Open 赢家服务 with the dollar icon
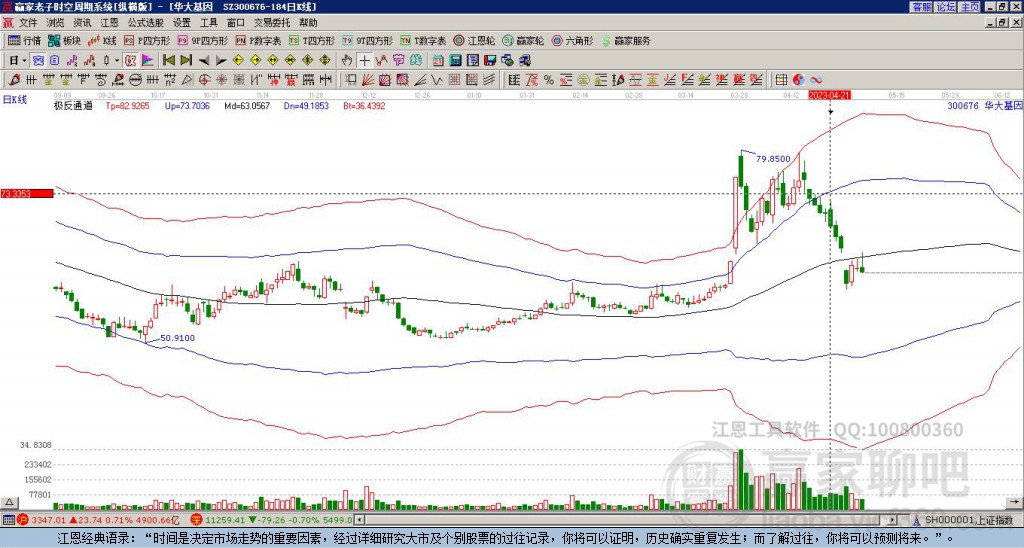This screenshot has height=548, width=1024. 626,40
